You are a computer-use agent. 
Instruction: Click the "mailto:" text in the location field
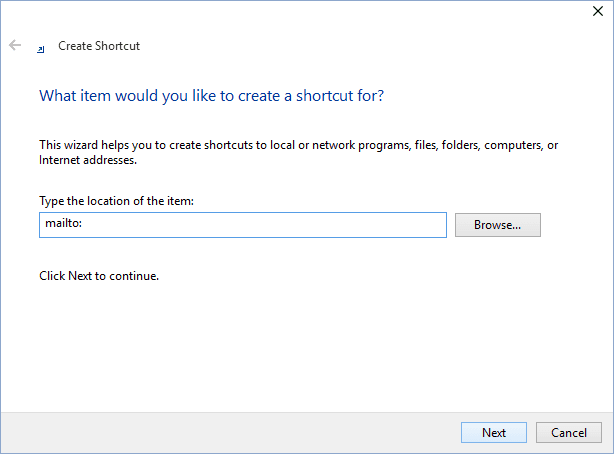[x=63, y=223]
